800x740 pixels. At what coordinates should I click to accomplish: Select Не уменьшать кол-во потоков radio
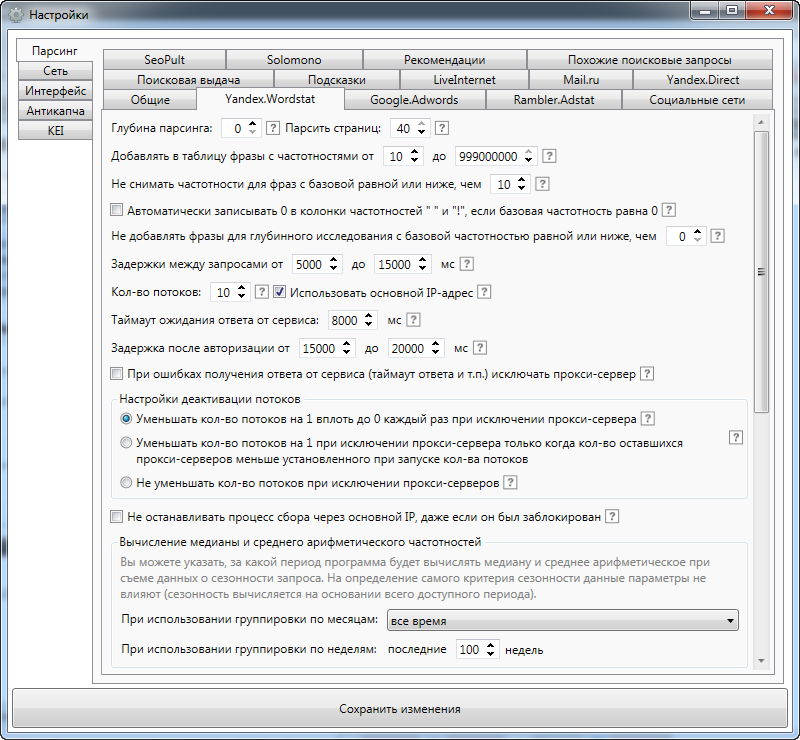click(126, 482)
